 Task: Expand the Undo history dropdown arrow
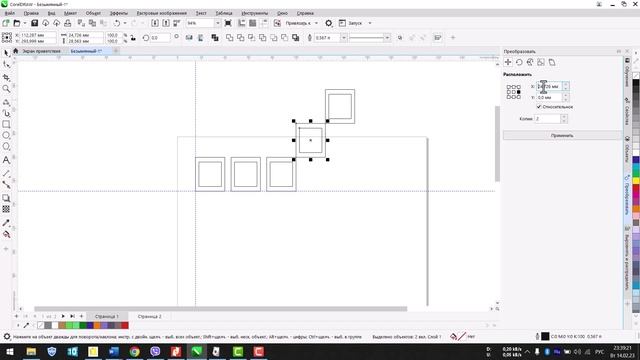pyautogui.click(x=125, y=23)
